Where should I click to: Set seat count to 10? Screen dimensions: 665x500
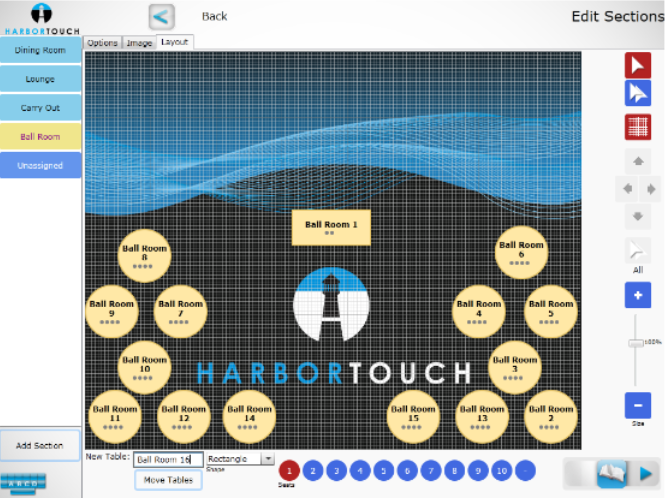tap(502, 470)
